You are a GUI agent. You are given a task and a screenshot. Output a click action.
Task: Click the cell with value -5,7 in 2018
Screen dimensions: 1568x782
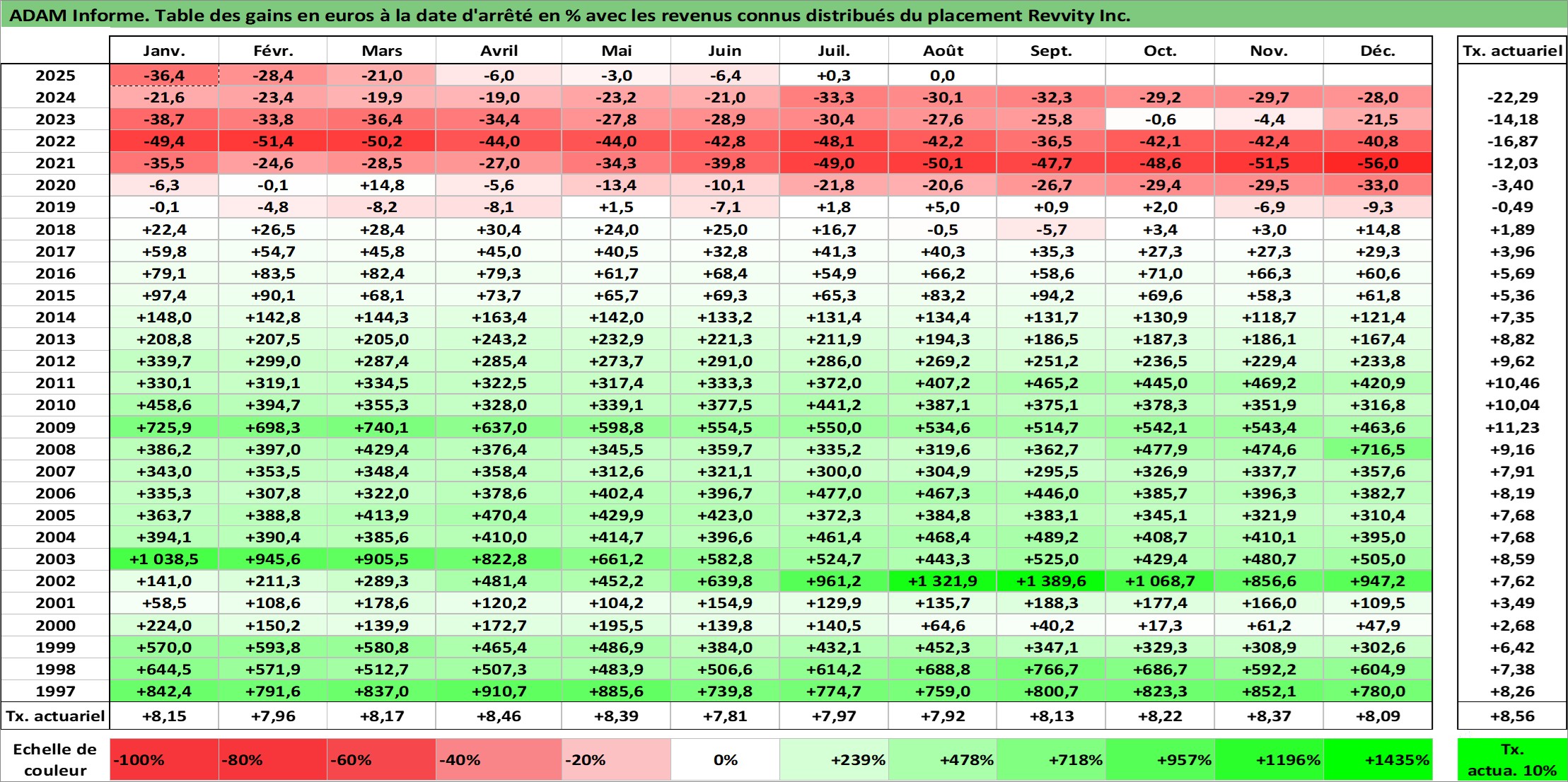(x=1051, y=230)
